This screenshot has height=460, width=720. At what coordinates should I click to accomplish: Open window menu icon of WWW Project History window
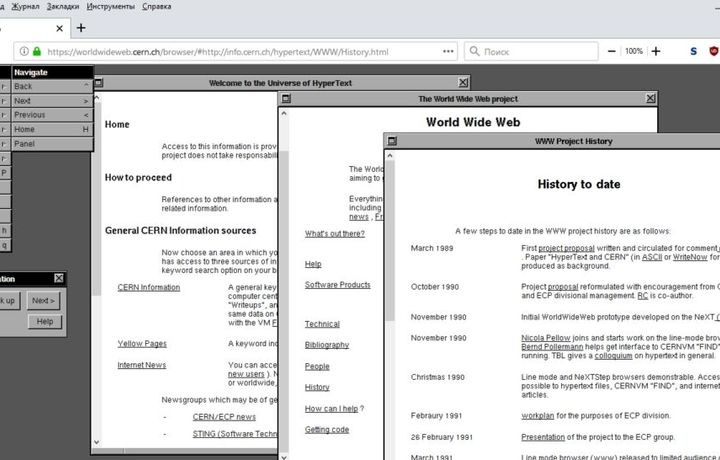(392, 141)
